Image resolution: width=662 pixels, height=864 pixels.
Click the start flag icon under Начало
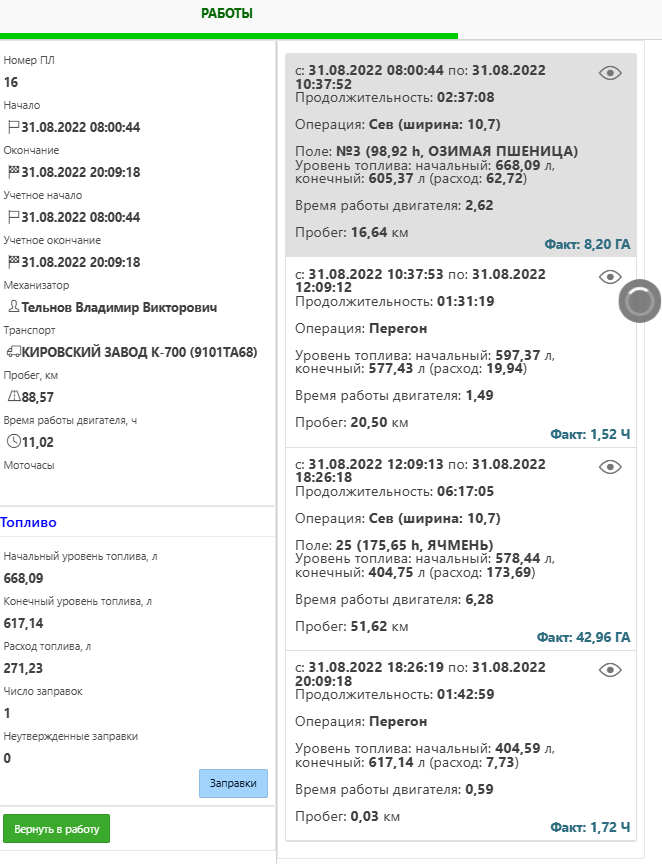tap(13, 127)
